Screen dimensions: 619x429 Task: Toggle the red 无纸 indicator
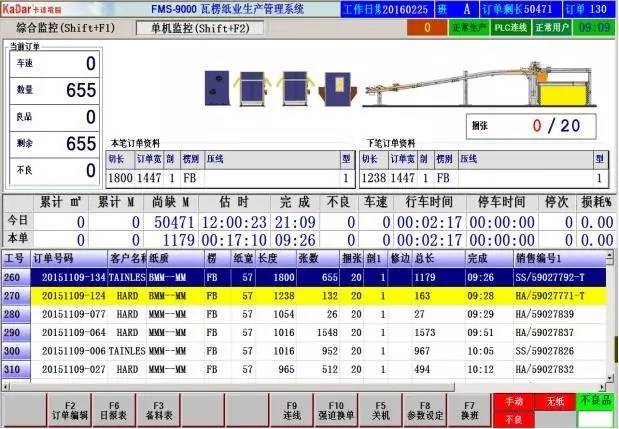coord(553,401)
